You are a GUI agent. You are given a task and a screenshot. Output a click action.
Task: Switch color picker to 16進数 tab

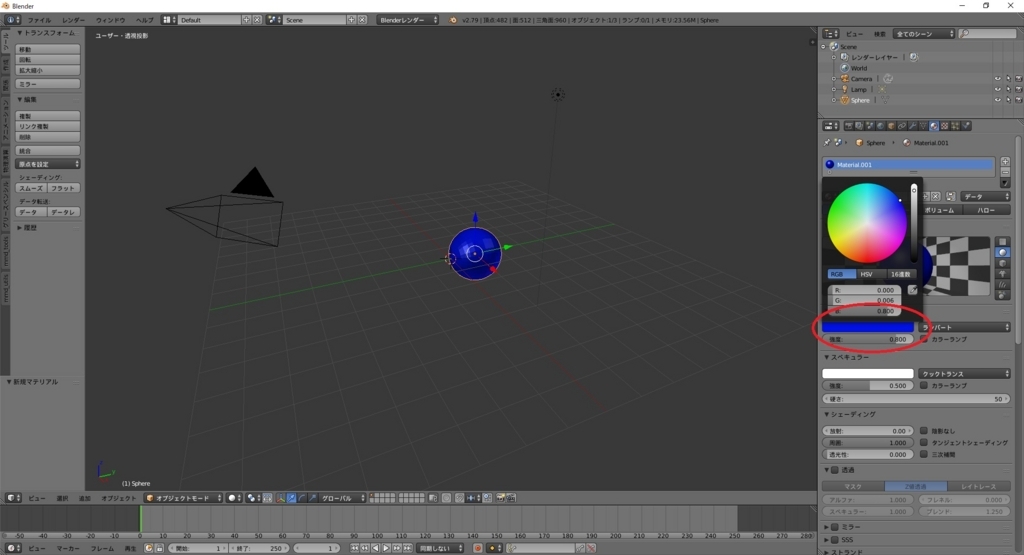tap(901, 274)
